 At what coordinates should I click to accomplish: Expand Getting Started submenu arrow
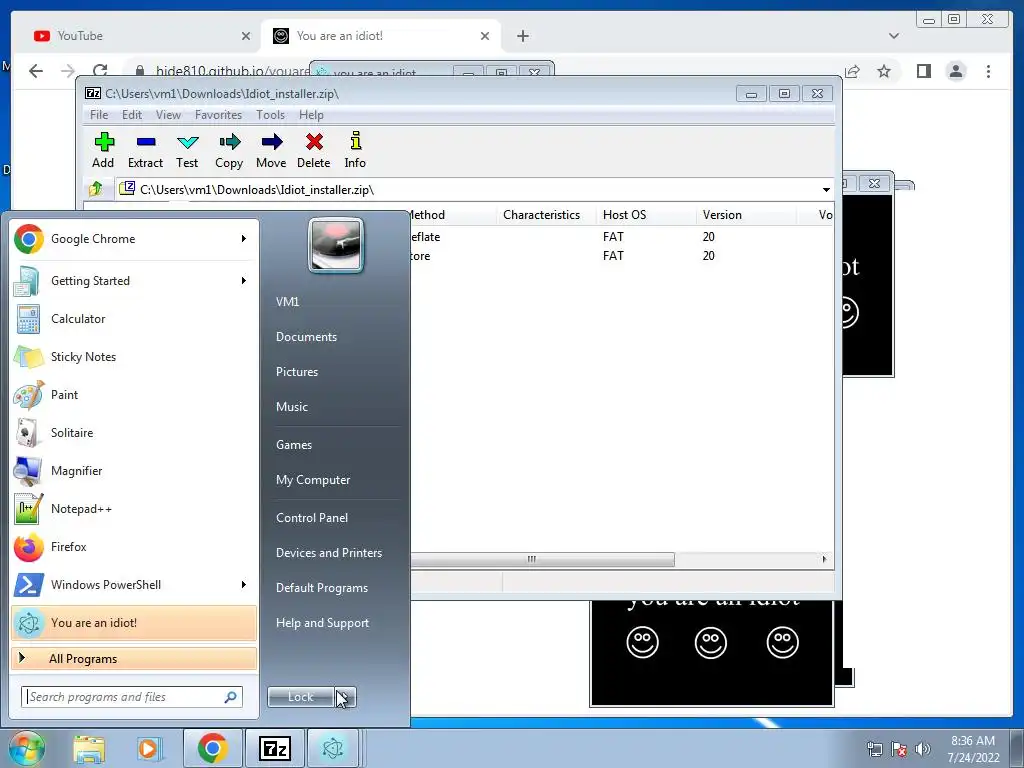tap(244, 281)
